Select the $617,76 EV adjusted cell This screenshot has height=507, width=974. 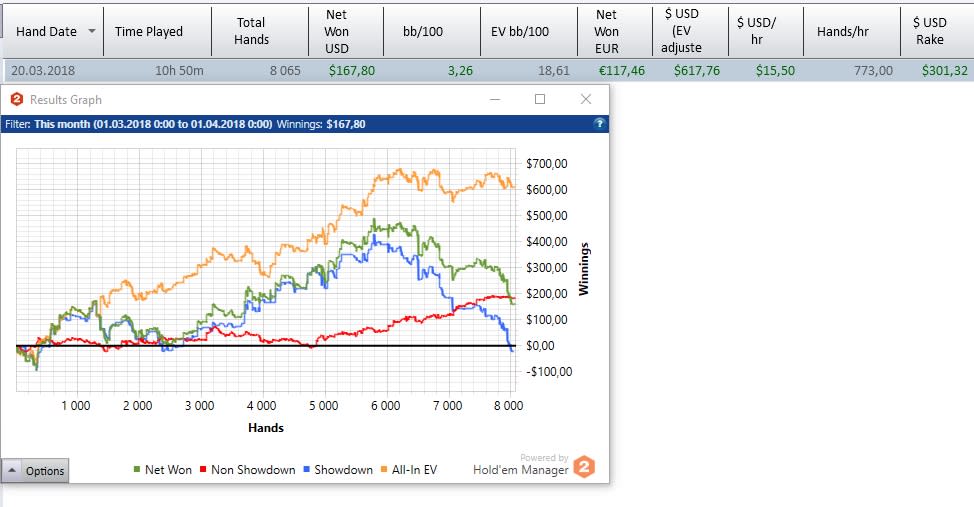pos(697,70)
